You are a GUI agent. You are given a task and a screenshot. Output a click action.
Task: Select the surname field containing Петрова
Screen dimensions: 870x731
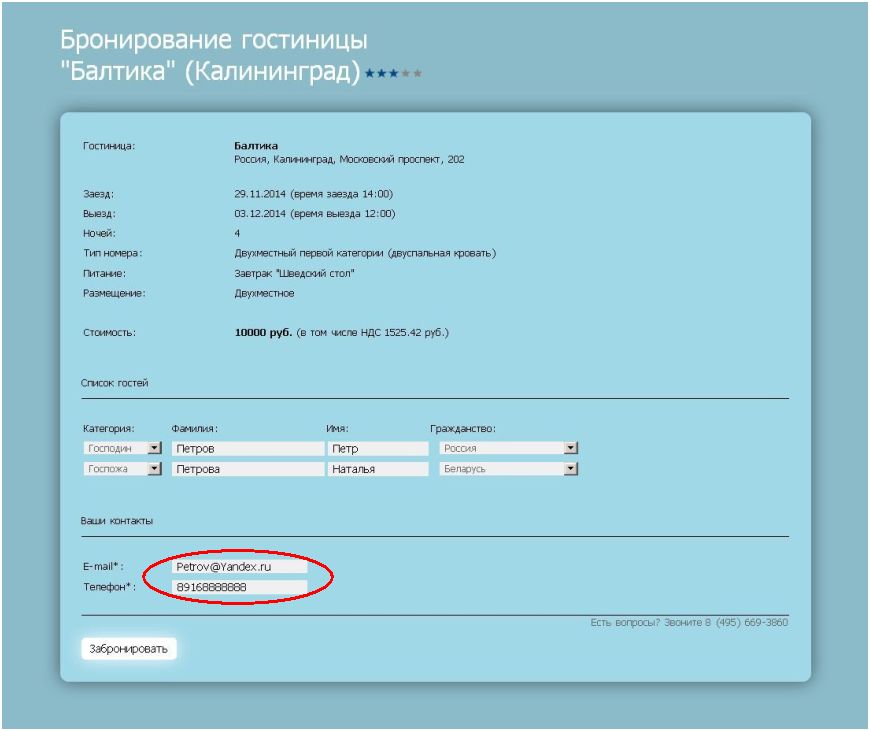click(247, 469)
